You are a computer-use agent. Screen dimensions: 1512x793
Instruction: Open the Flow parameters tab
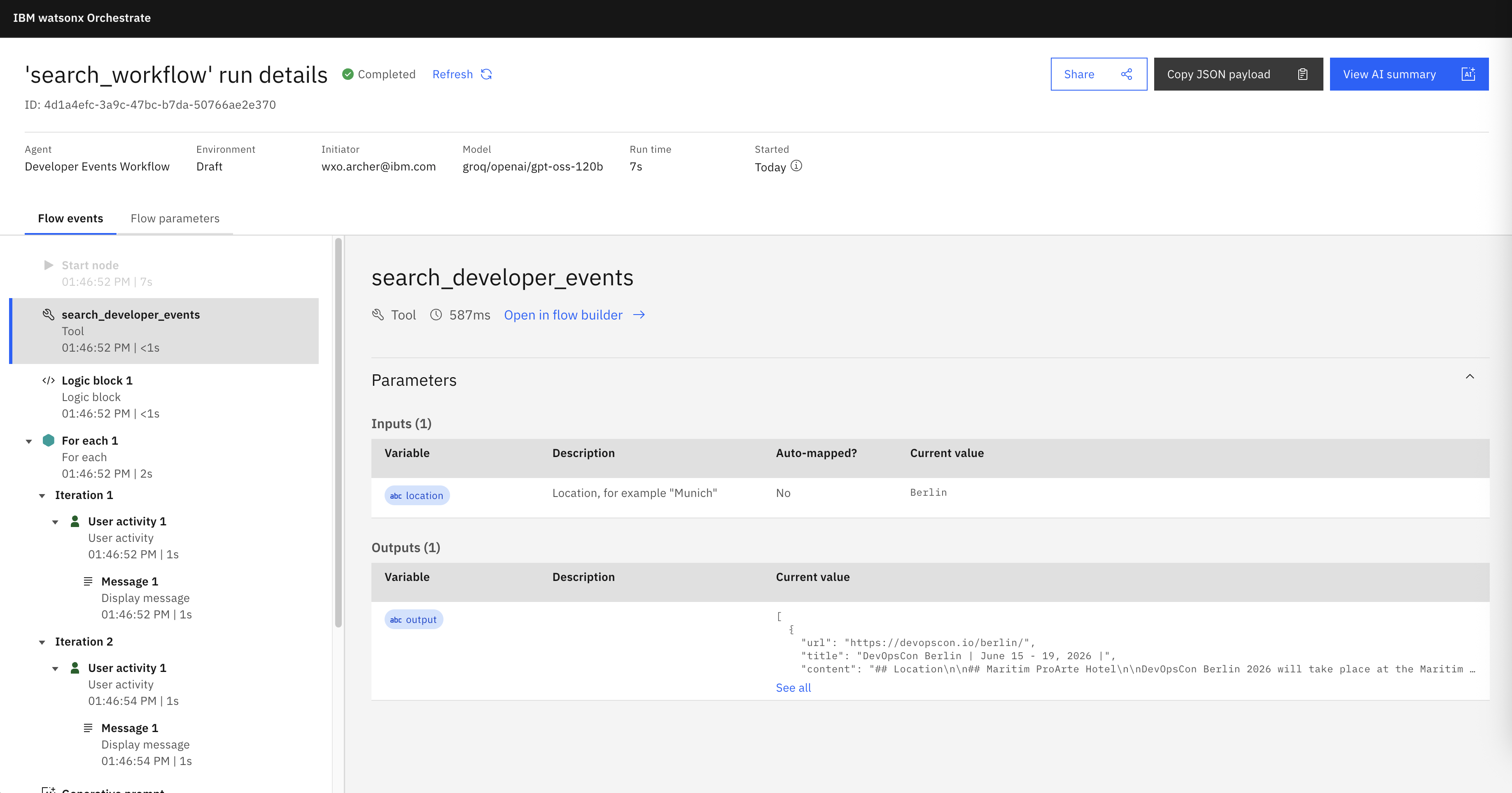pos(175,218)
